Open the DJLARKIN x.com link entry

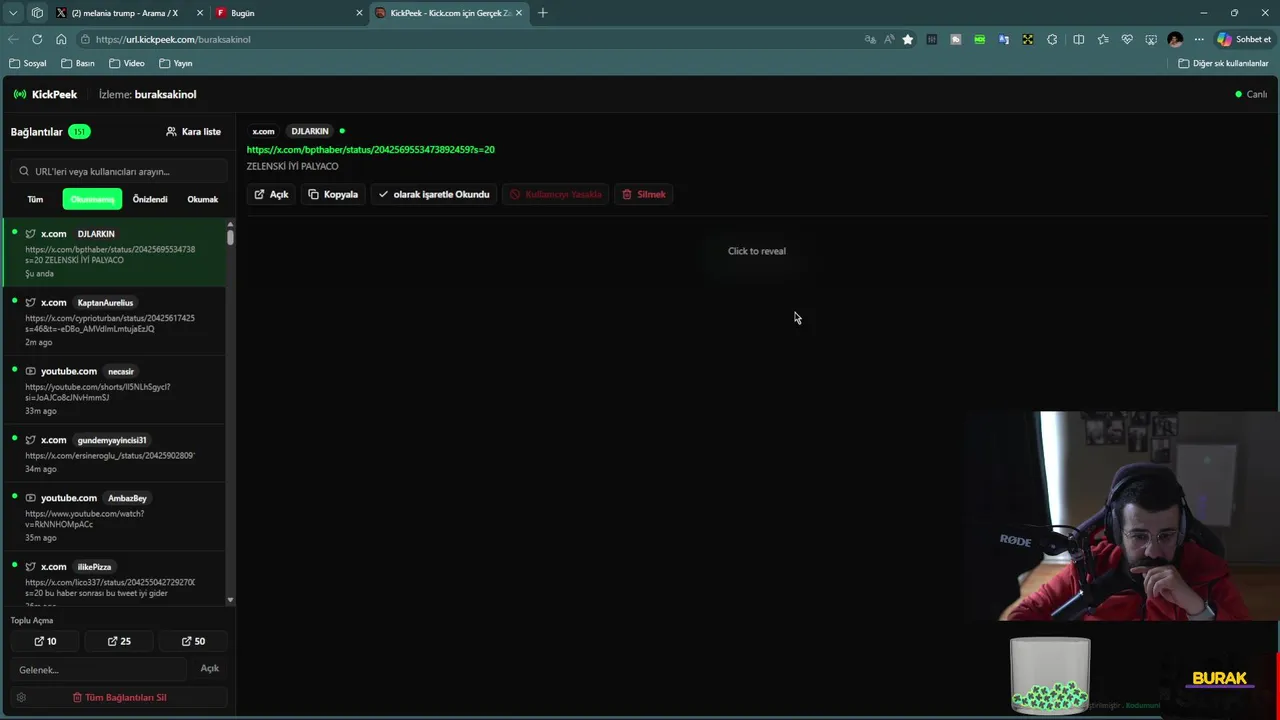coord(115,253)
